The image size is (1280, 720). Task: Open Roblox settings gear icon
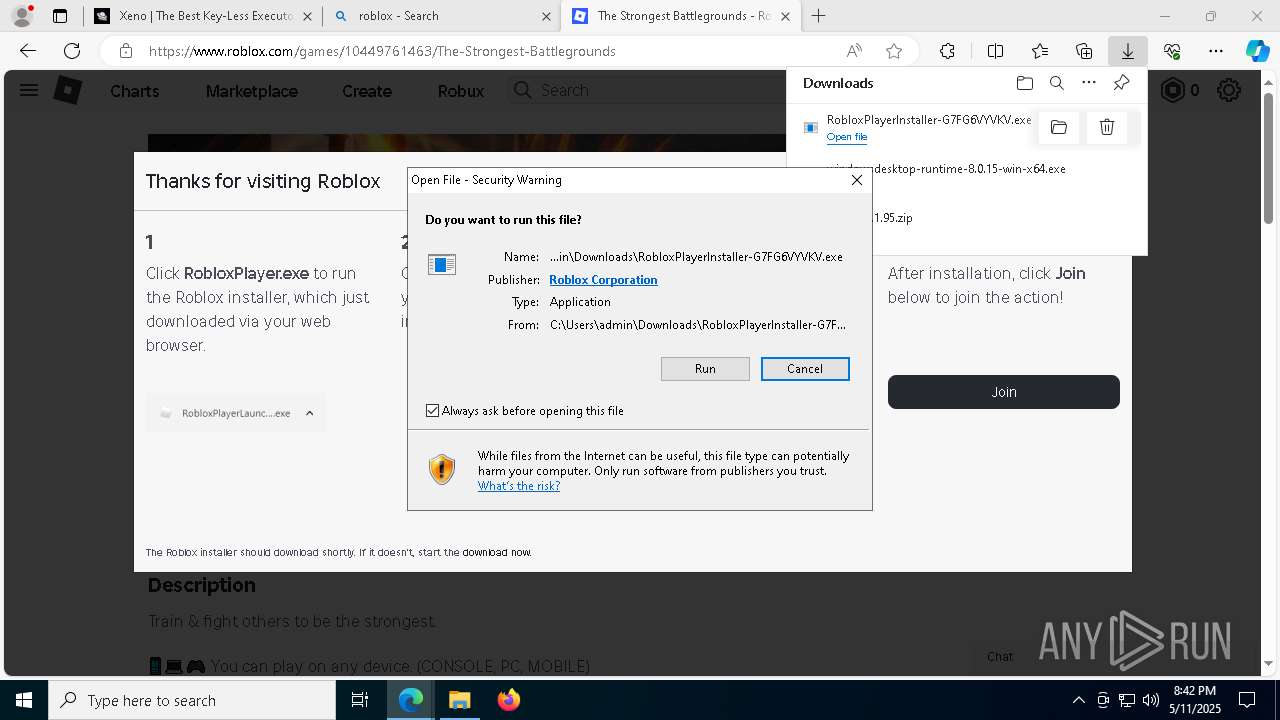click(x=1229, y=90)
